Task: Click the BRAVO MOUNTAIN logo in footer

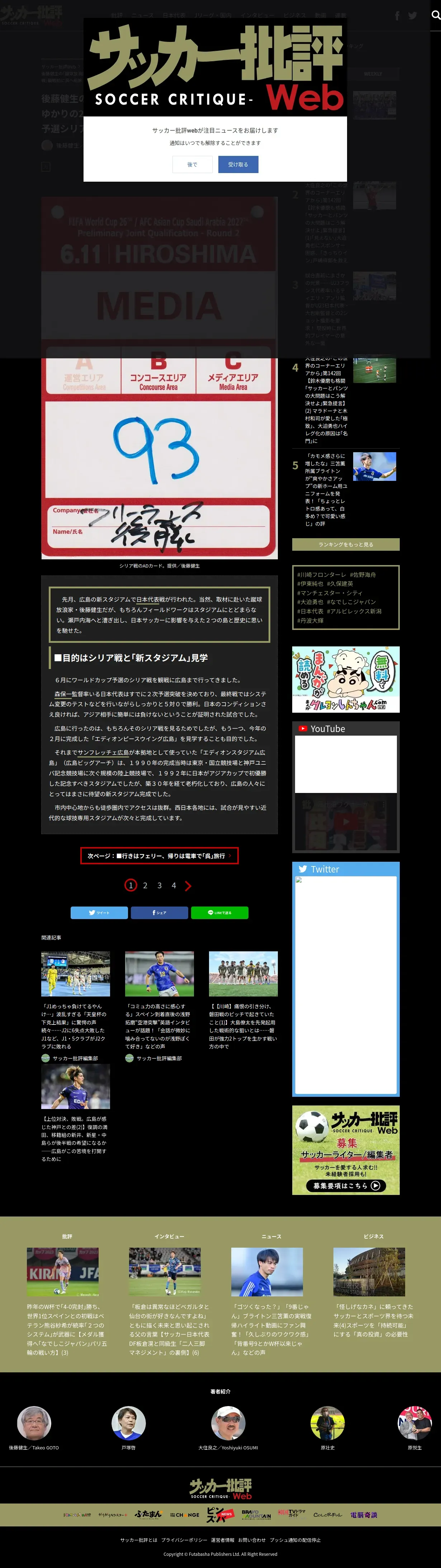Action: pos(256,1515)
